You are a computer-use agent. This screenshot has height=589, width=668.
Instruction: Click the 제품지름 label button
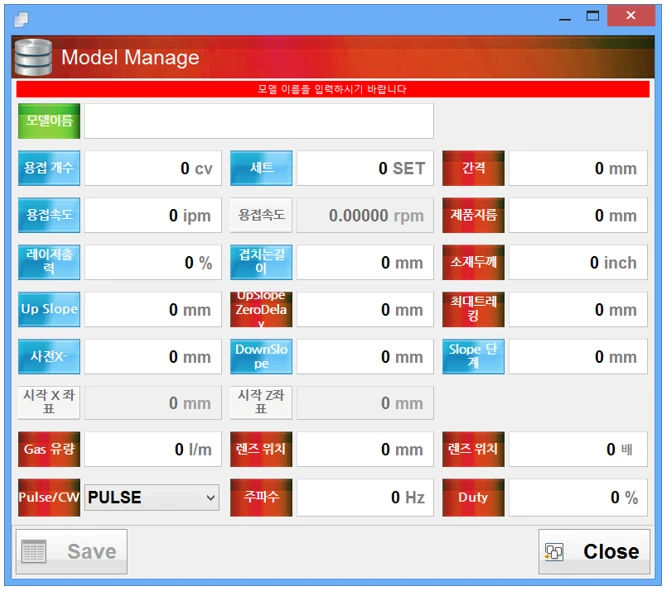point(473,215)
